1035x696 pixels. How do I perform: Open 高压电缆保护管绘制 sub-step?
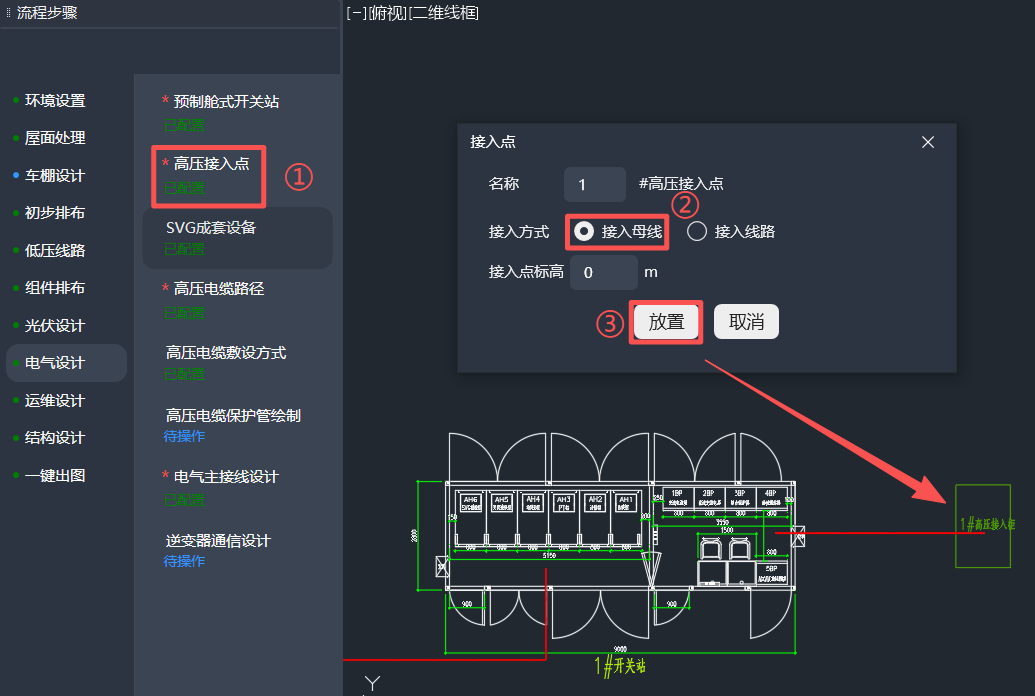click(x=233, y=415)
